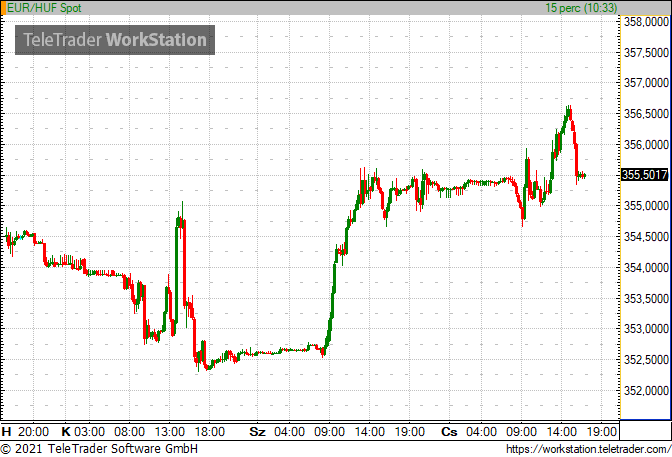Click the 356,5000 price axis label
Image resolution: width=672 pixels, height=457 pixels.
click(x=646, y=114)
